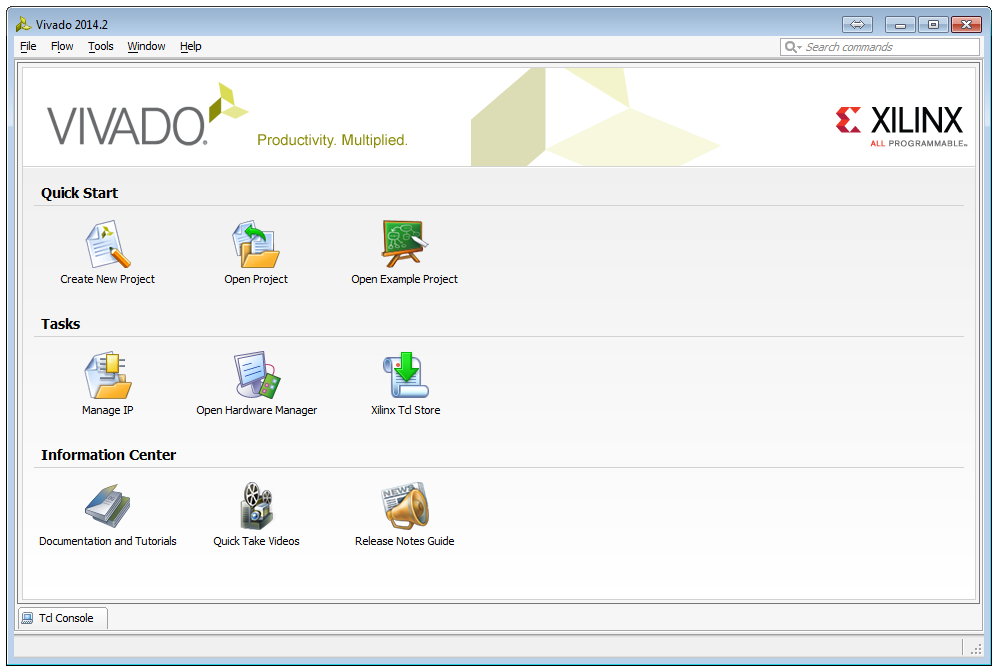Open the Window menu
The width and height of the screenshot is (998, 672).
point(146,46)
